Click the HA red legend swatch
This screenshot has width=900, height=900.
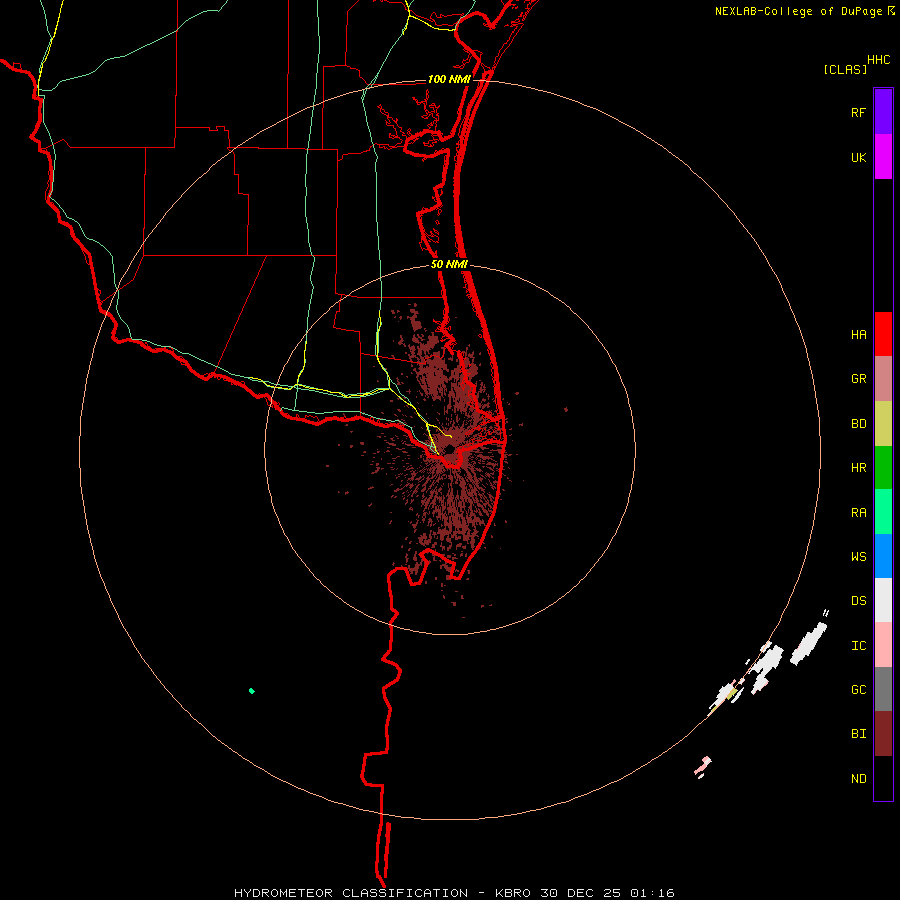(883, 334)
